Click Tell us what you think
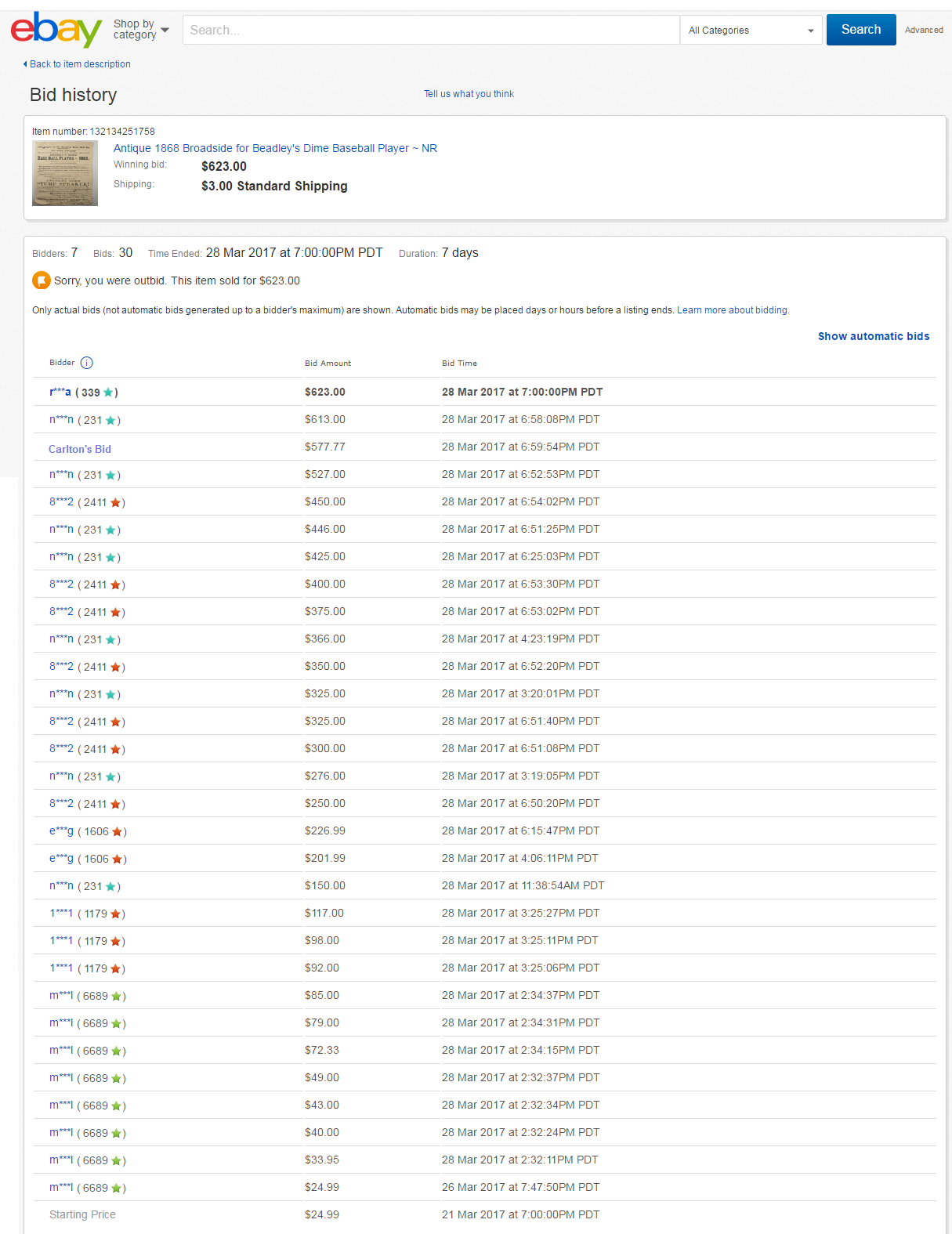The image size is (952, 1234). [469, 94]
